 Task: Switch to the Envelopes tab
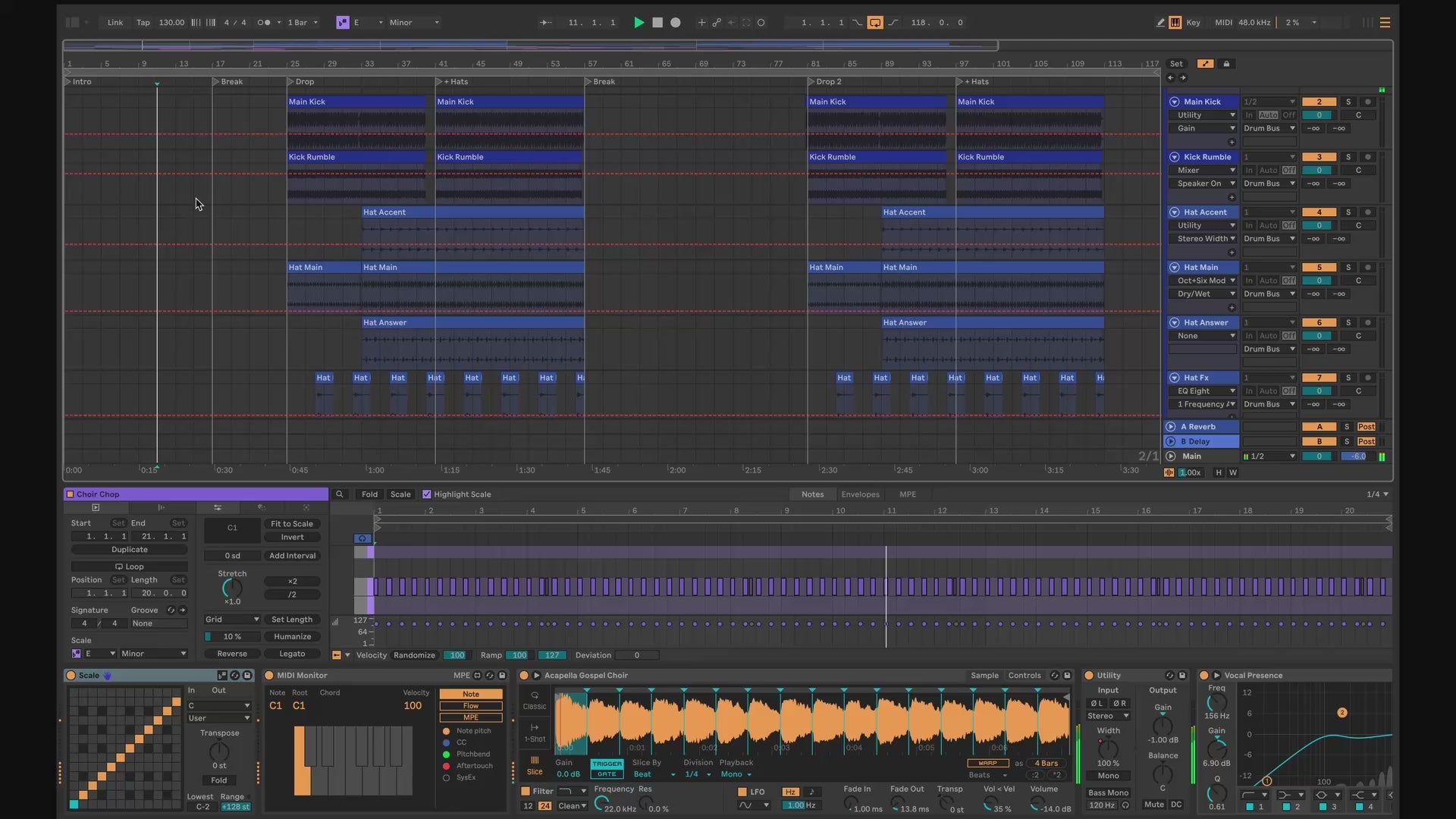860,494
